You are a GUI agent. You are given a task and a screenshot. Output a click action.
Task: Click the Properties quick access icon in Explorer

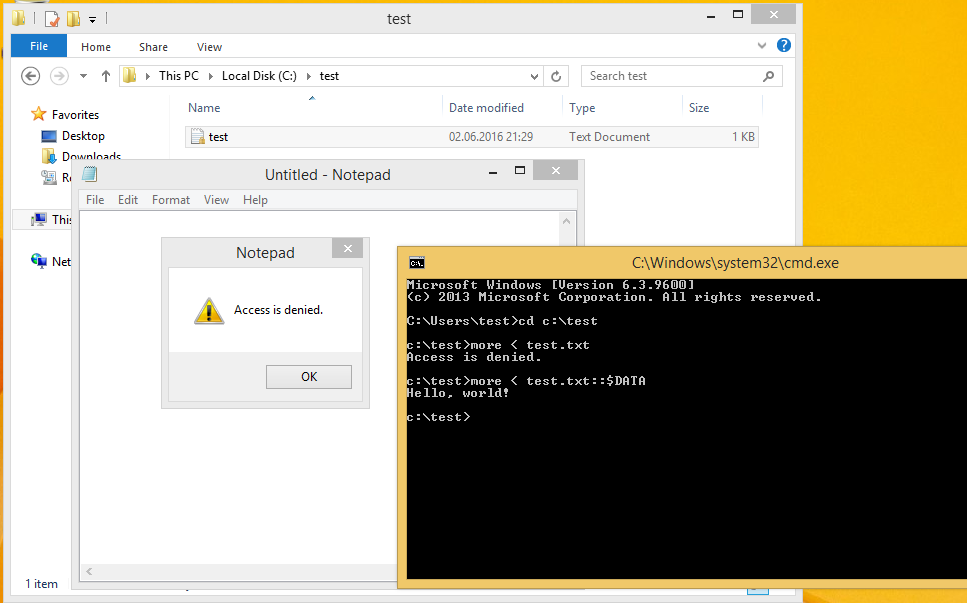[x=52, y=19]
